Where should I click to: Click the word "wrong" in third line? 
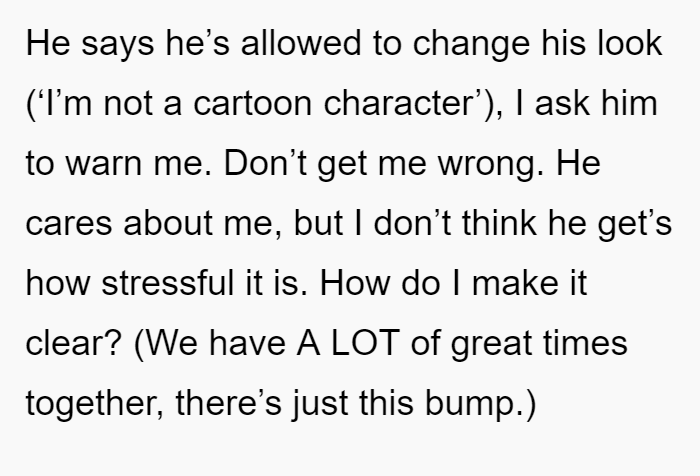point(485,163)
